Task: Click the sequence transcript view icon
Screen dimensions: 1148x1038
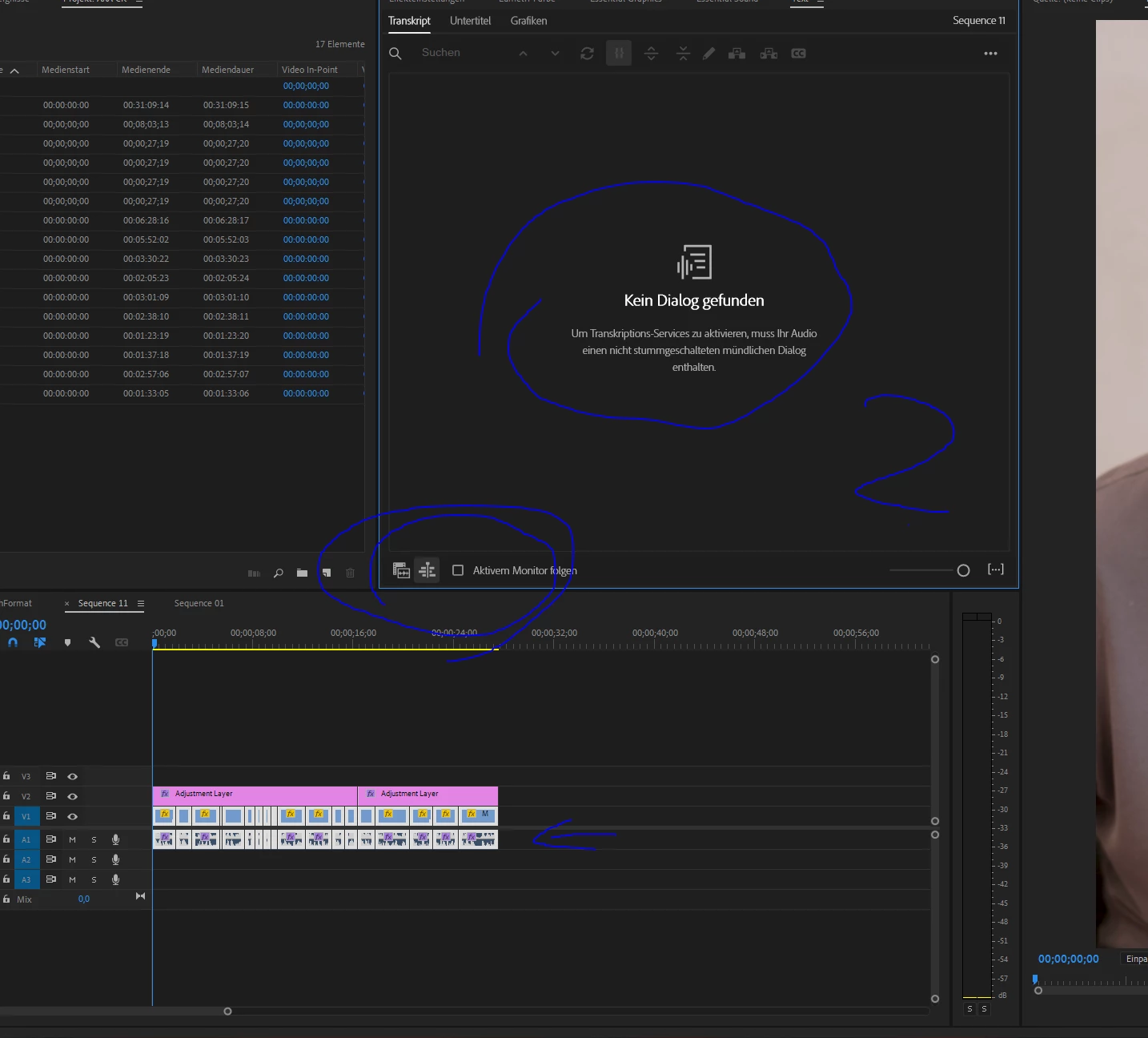Action: coord(427,570)
